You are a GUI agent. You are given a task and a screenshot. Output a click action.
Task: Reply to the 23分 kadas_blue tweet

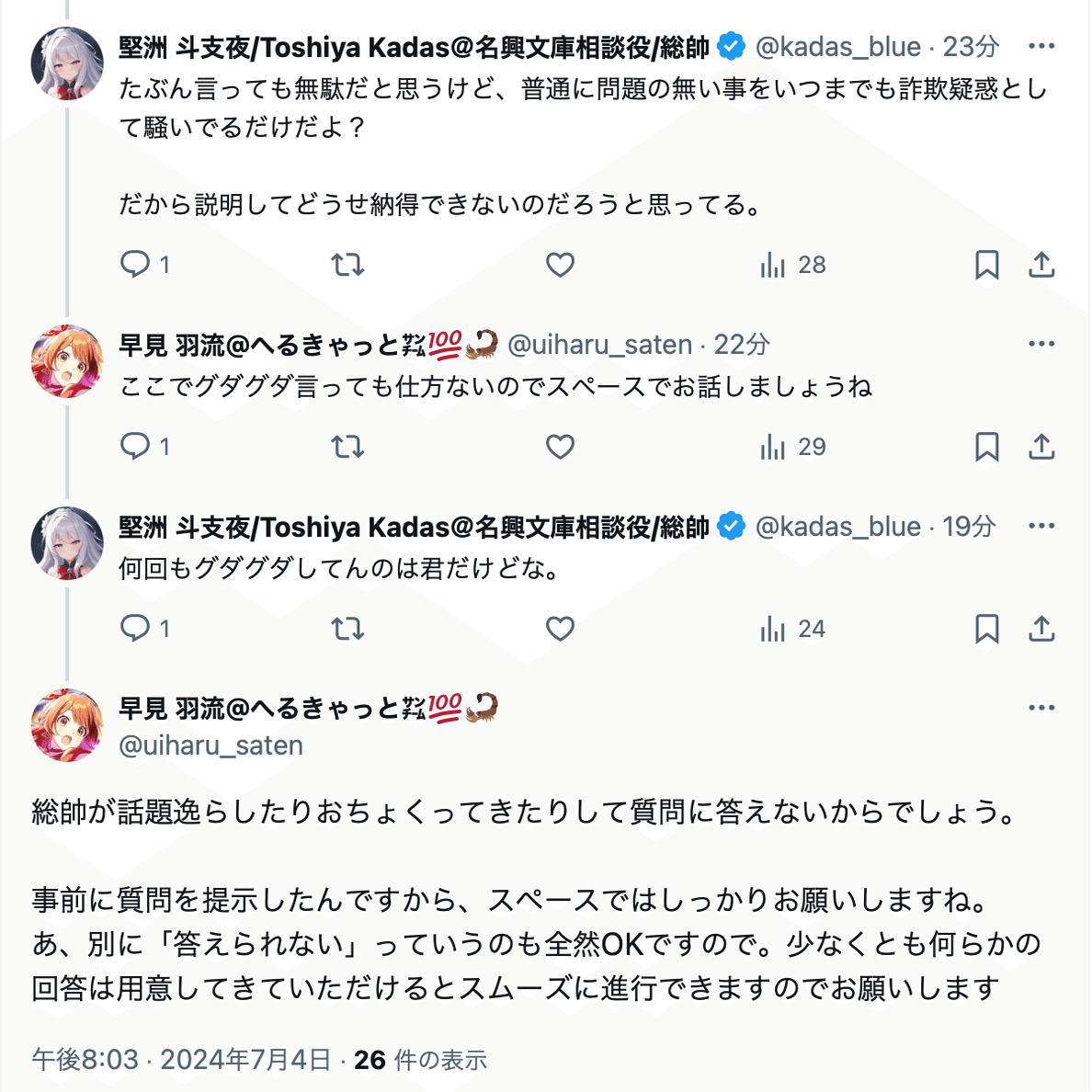135,265
